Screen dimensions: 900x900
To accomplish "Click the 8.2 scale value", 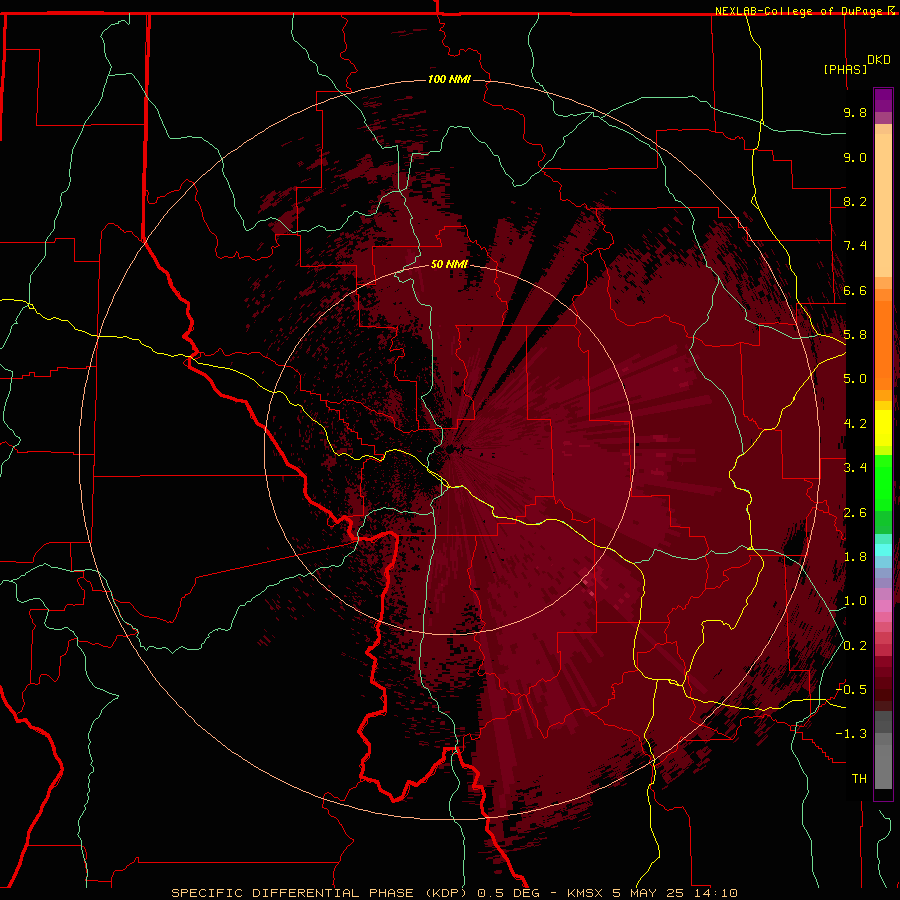I will (855, 201).
